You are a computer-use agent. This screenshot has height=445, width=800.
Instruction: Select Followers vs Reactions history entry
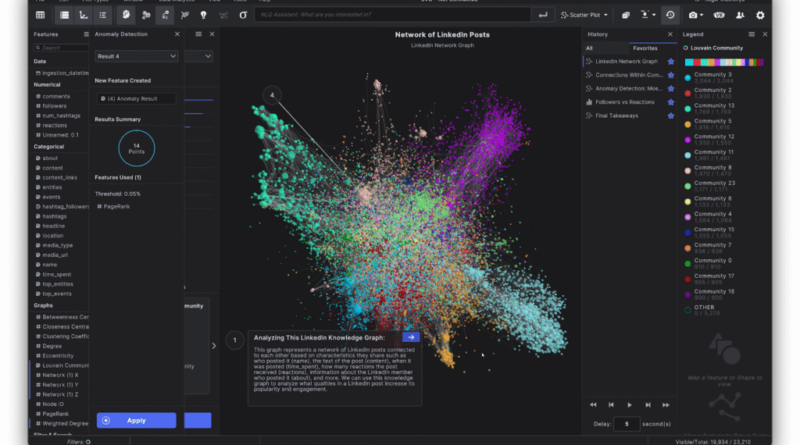point(625,102)
